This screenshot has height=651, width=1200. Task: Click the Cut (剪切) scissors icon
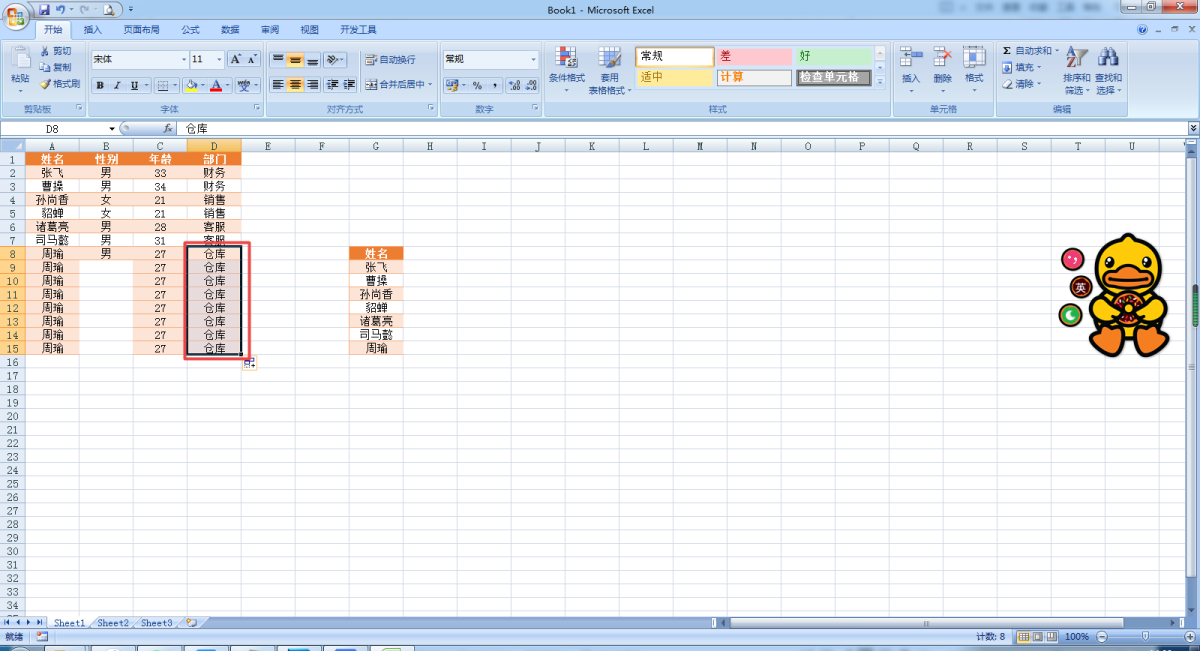(x=45, y=51)
